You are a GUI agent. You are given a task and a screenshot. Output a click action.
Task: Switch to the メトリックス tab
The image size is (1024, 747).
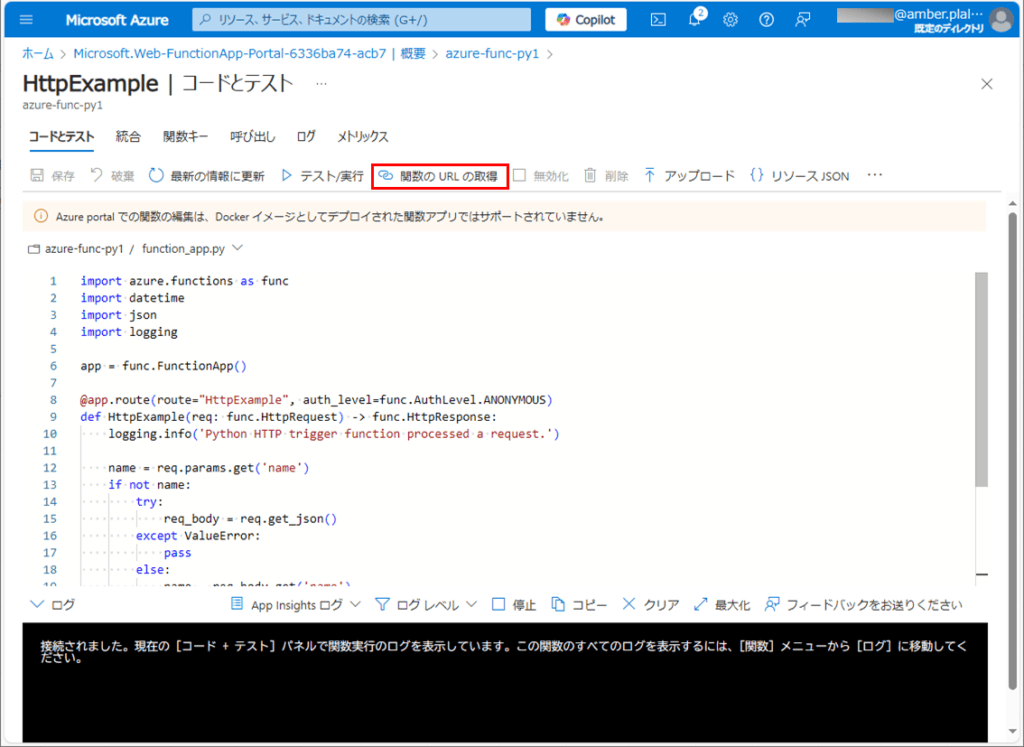(362, 136)
